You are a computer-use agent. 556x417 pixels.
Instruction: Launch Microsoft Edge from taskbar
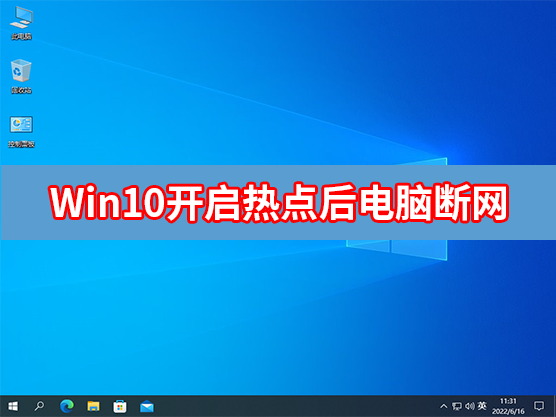pos(67,406)
